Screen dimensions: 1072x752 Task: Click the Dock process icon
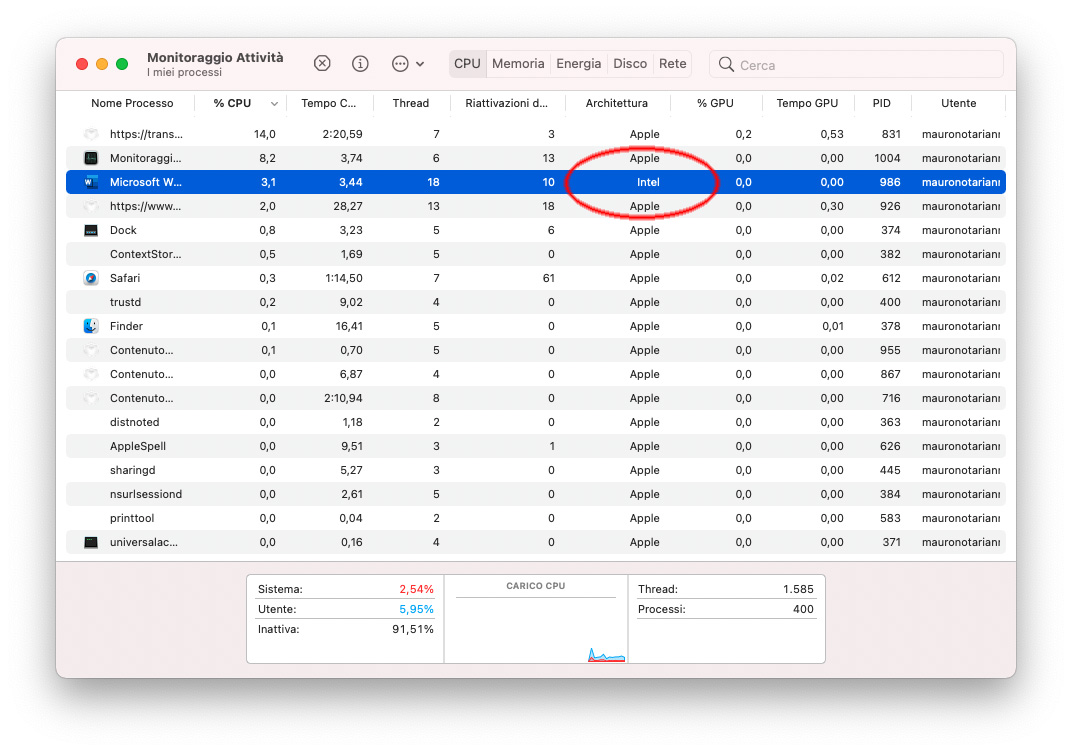click(x=91, y=230)
